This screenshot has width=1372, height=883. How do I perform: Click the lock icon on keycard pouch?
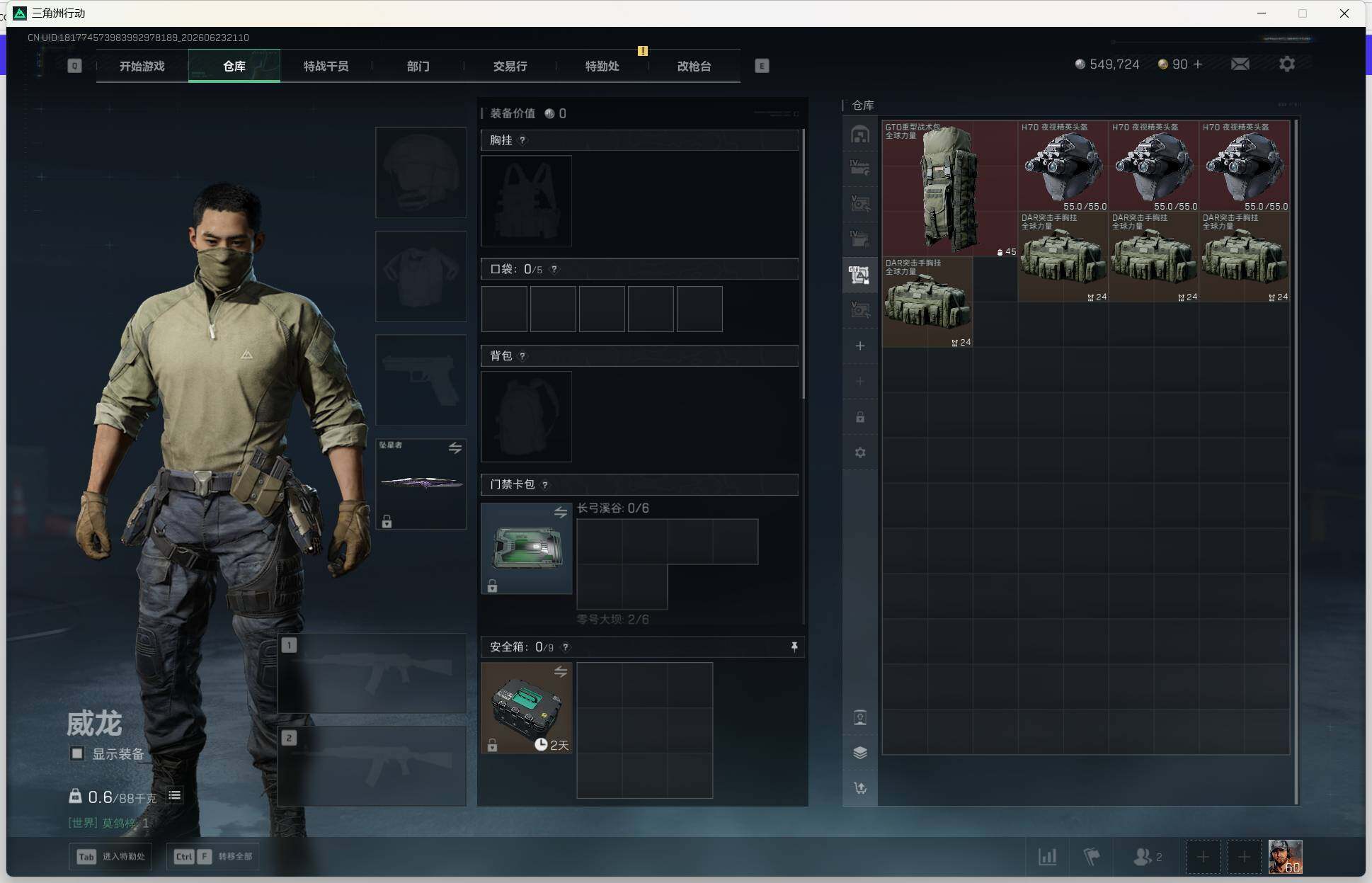click(x=492, y=586)
